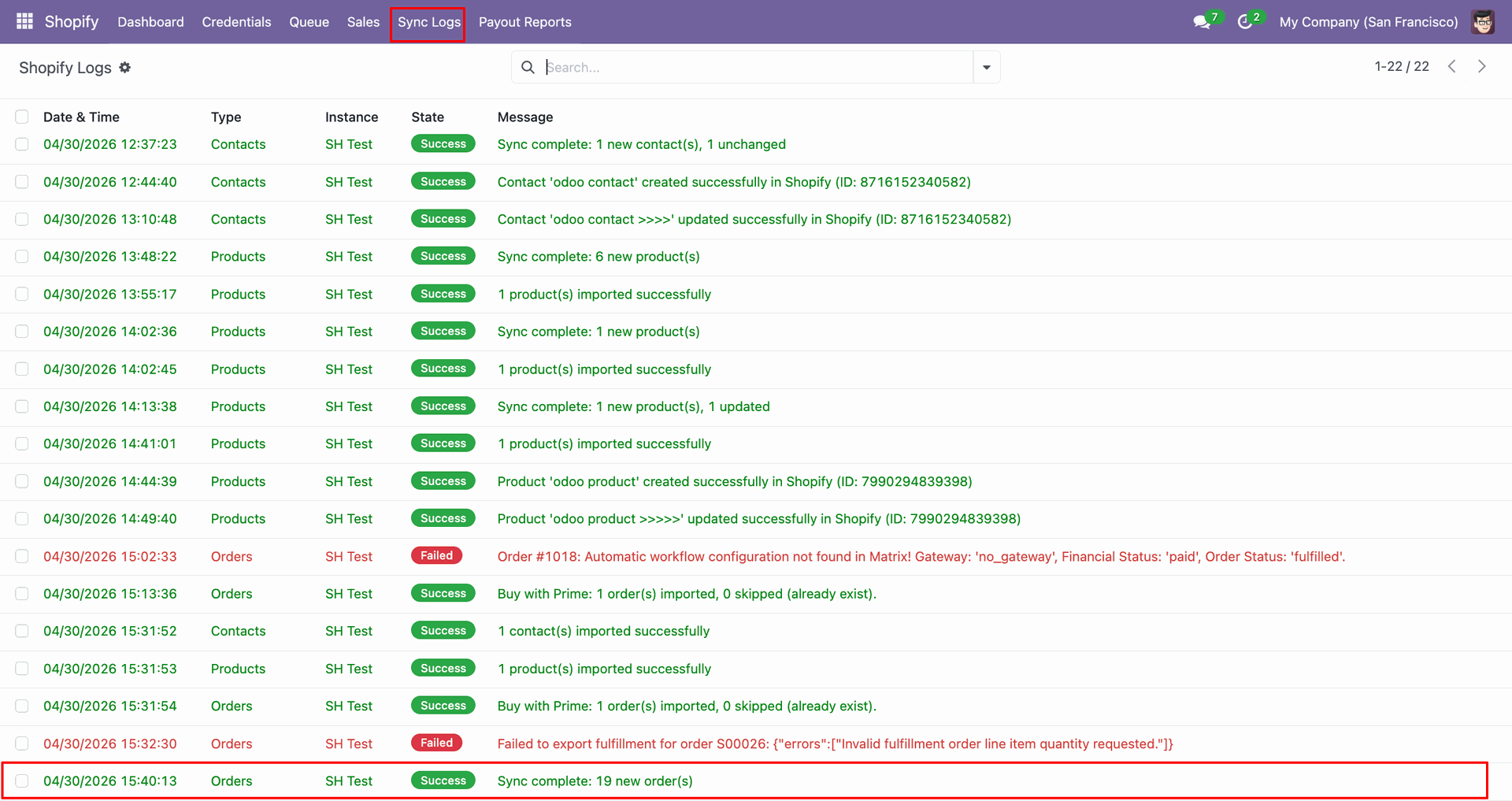Click SH Test in 14:44:39 row
Image resolution: width=1512 pixels, height=801 pixels.
[x=349, y=482]
